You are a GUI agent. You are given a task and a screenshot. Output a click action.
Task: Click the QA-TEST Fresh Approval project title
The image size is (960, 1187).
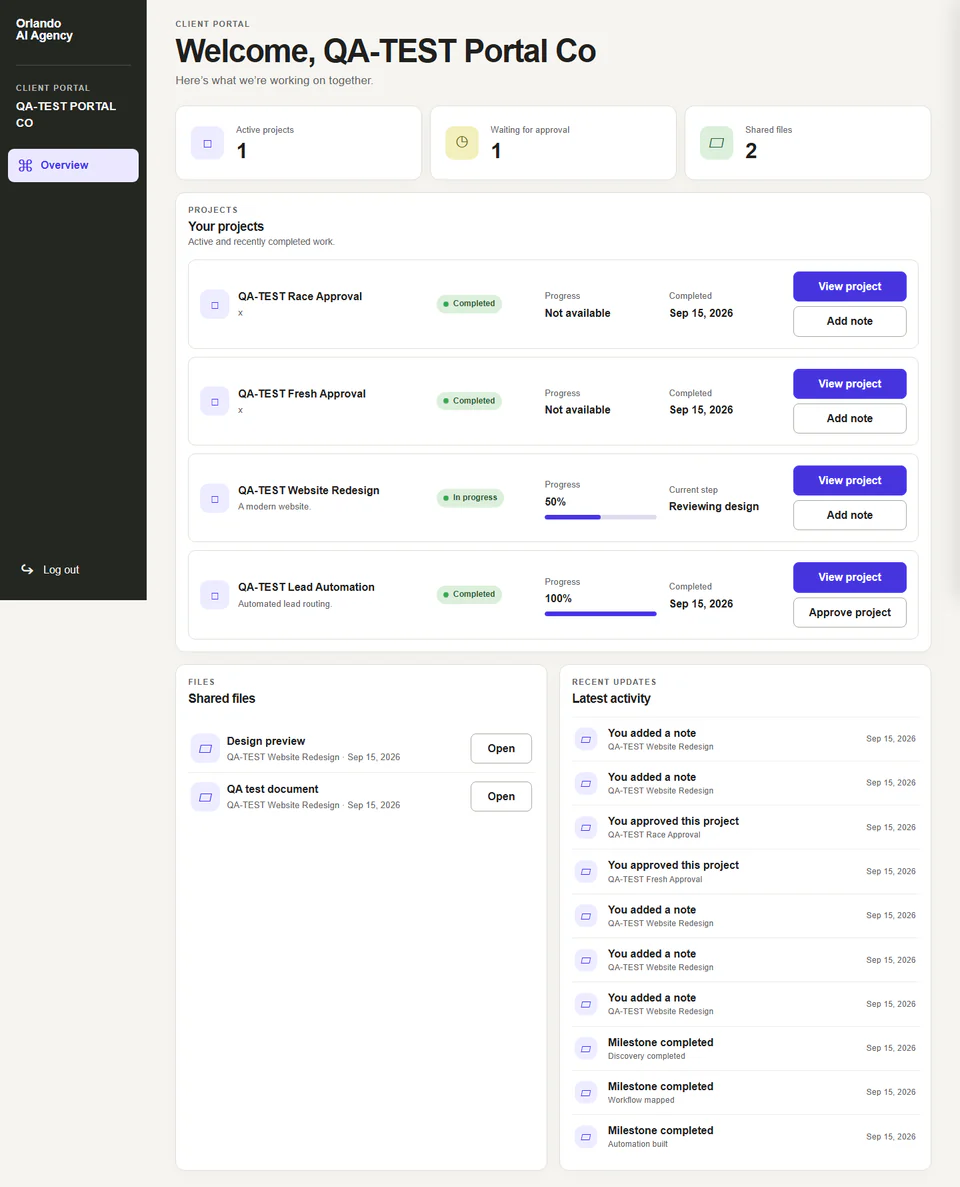coord(302,394)
